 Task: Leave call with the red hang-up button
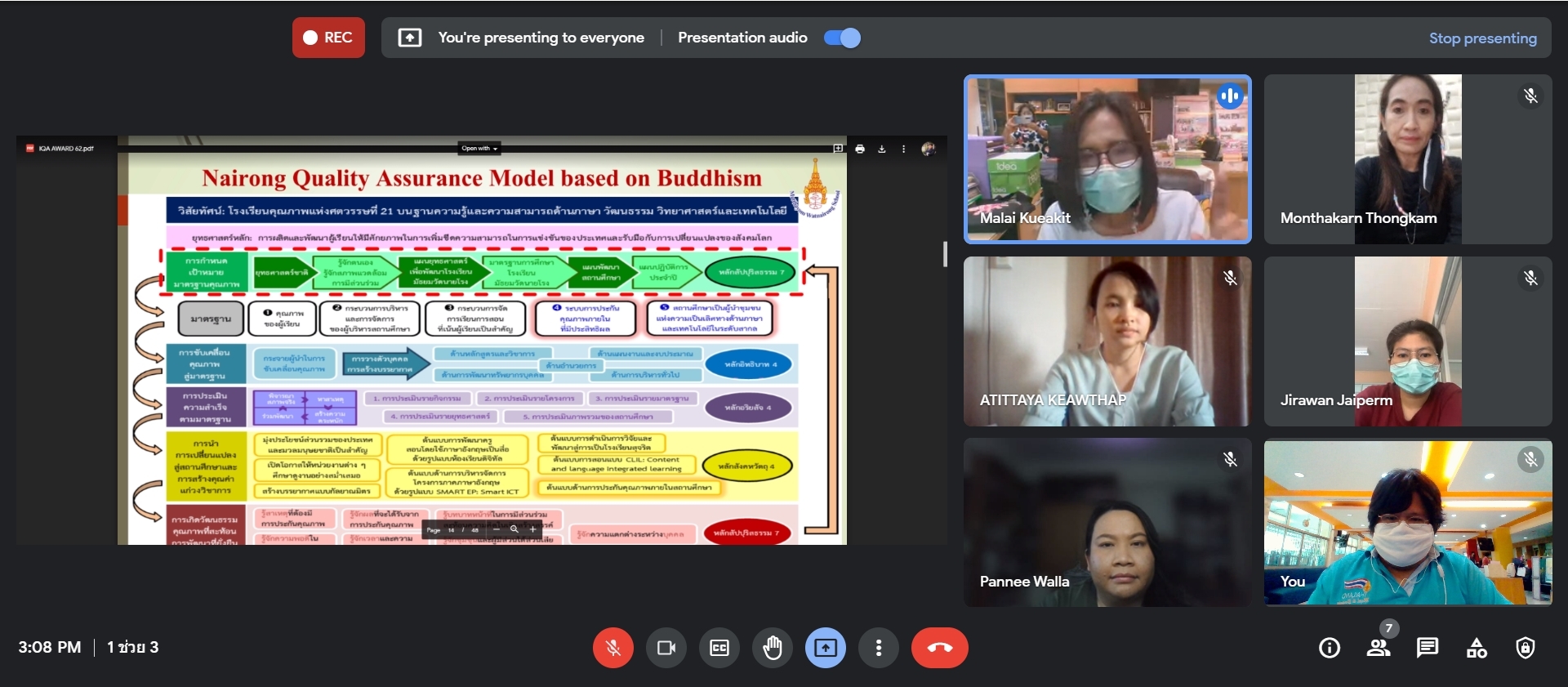(940, 648)
